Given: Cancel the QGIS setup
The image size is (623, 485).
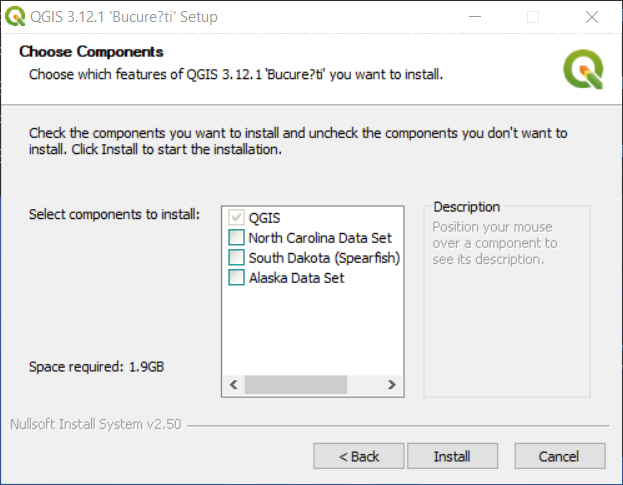Looking at the screenshot, I should pos(559,456).
